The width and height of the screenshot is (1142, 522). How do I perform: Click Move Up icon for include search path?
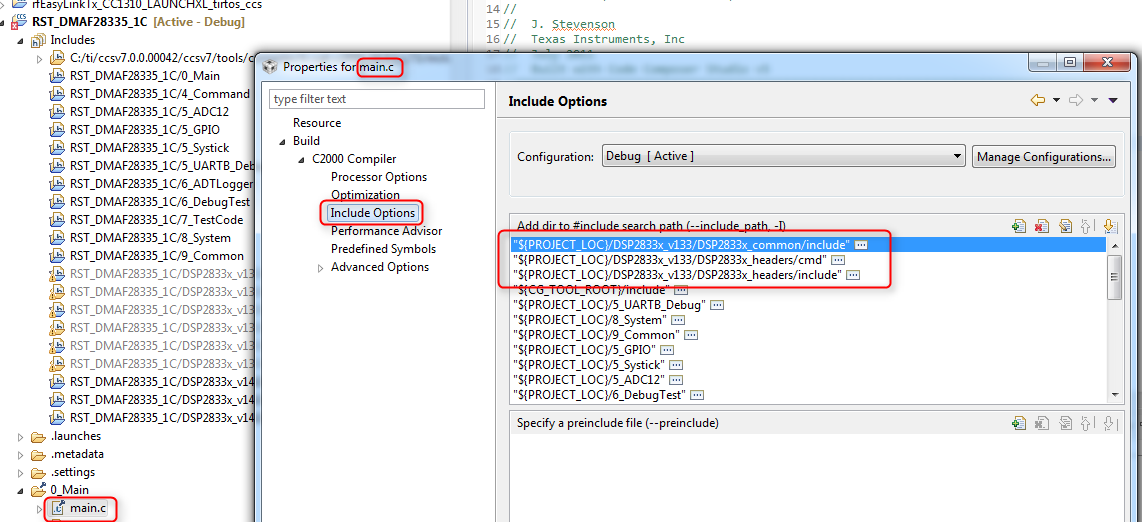pyautogui.click(x=1087, y=226)
